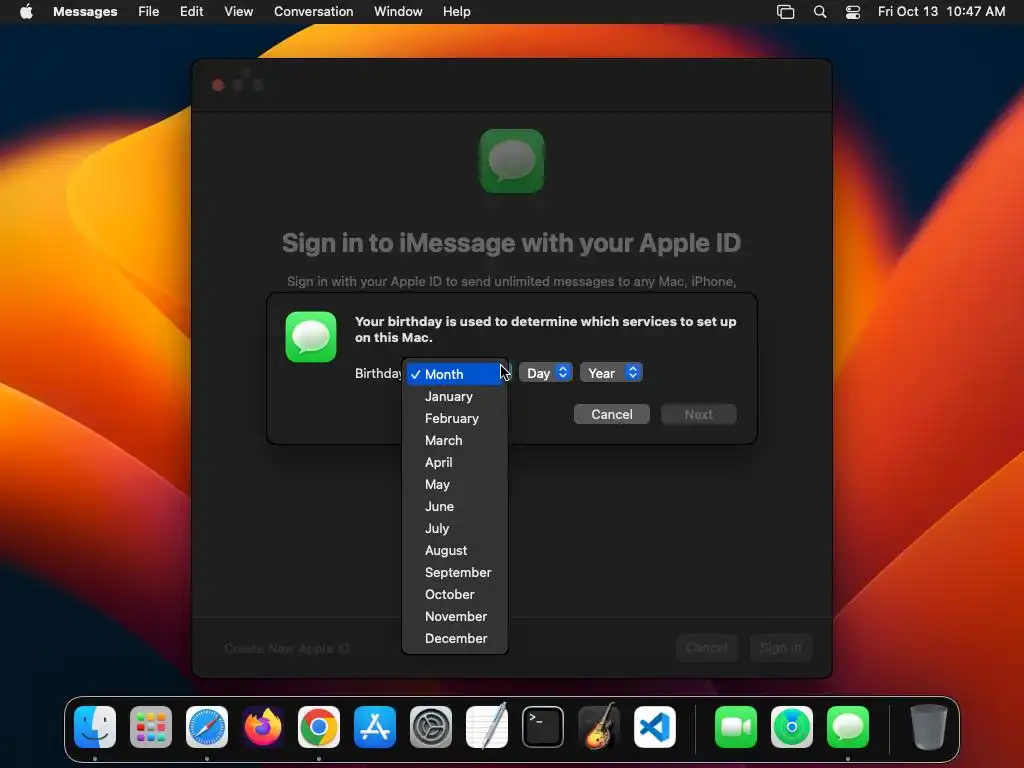Choose January from the month list
This screenshot has width=1024, height=768.
click(x=455, y=396)
